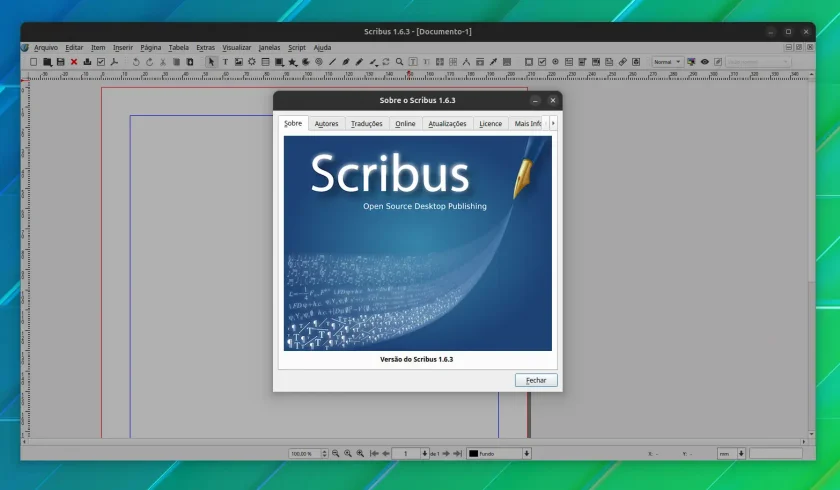Adjust the 100,00 % zoom stepper
This screenshot has width=840, height=490.
click(x=324, y=454)
